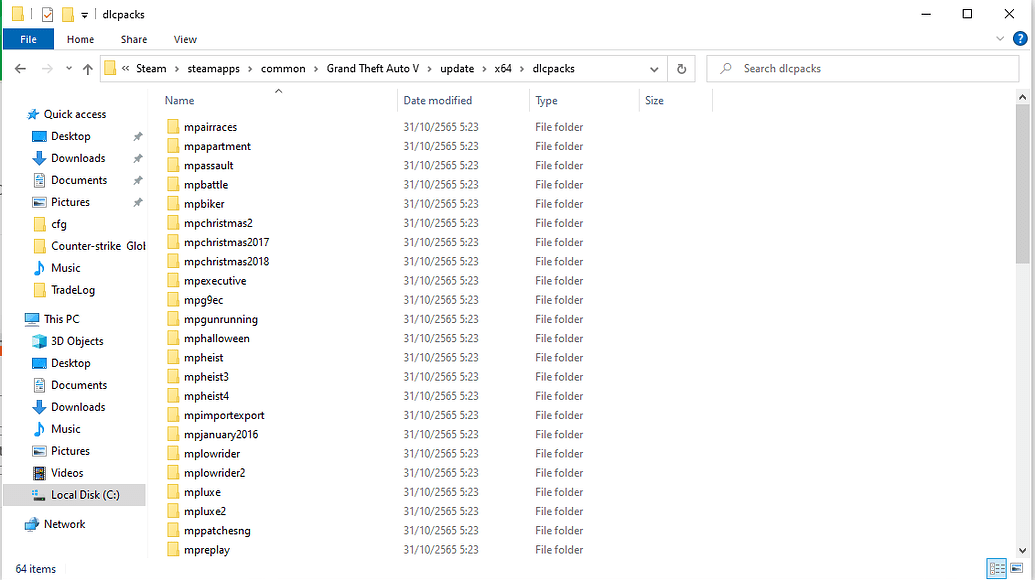The height and width of the screenshot is (580, 1035).
Task: Switch to Large thumbnails view in status bar
Action: [1016, 568]
